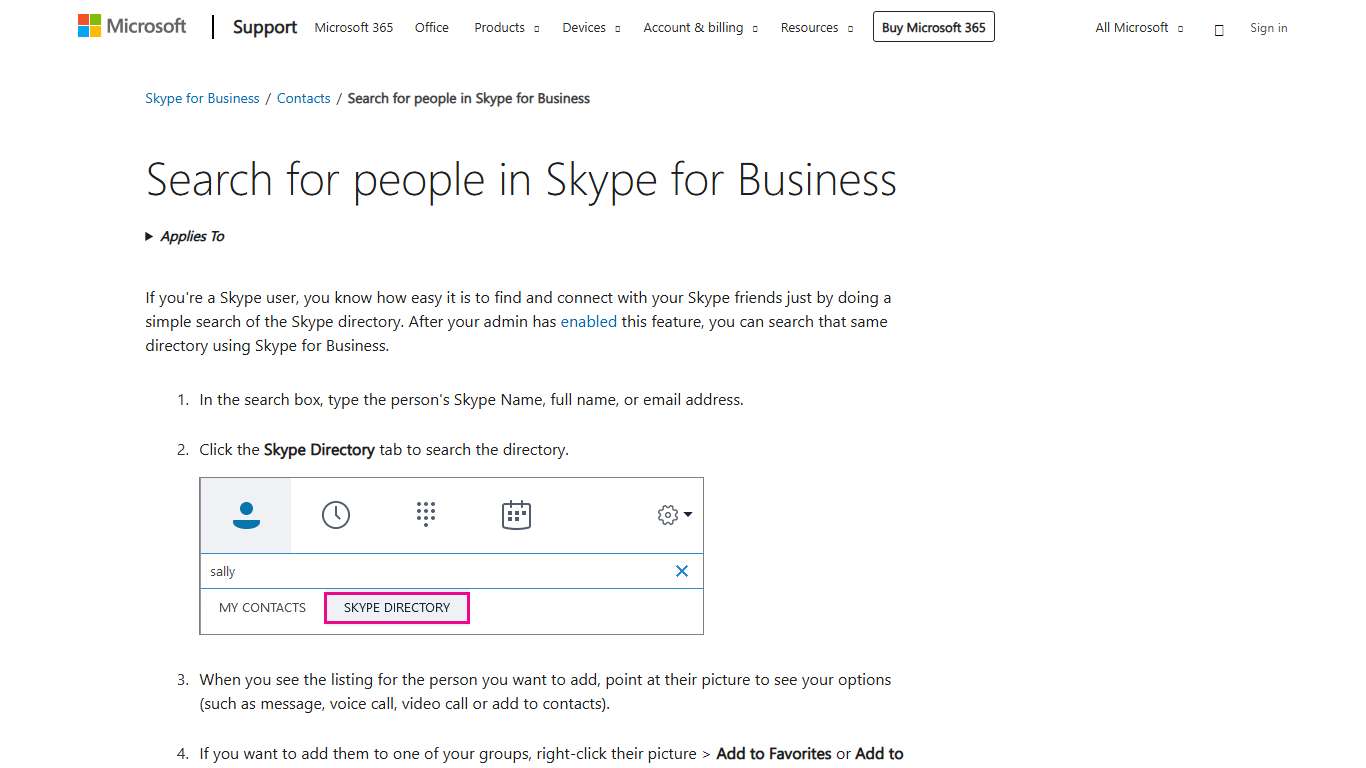The width and height of the screenshot is (1366, 768).
Task: Open search using the icon beside Sign in
Action: click(x=1219, y=28)
